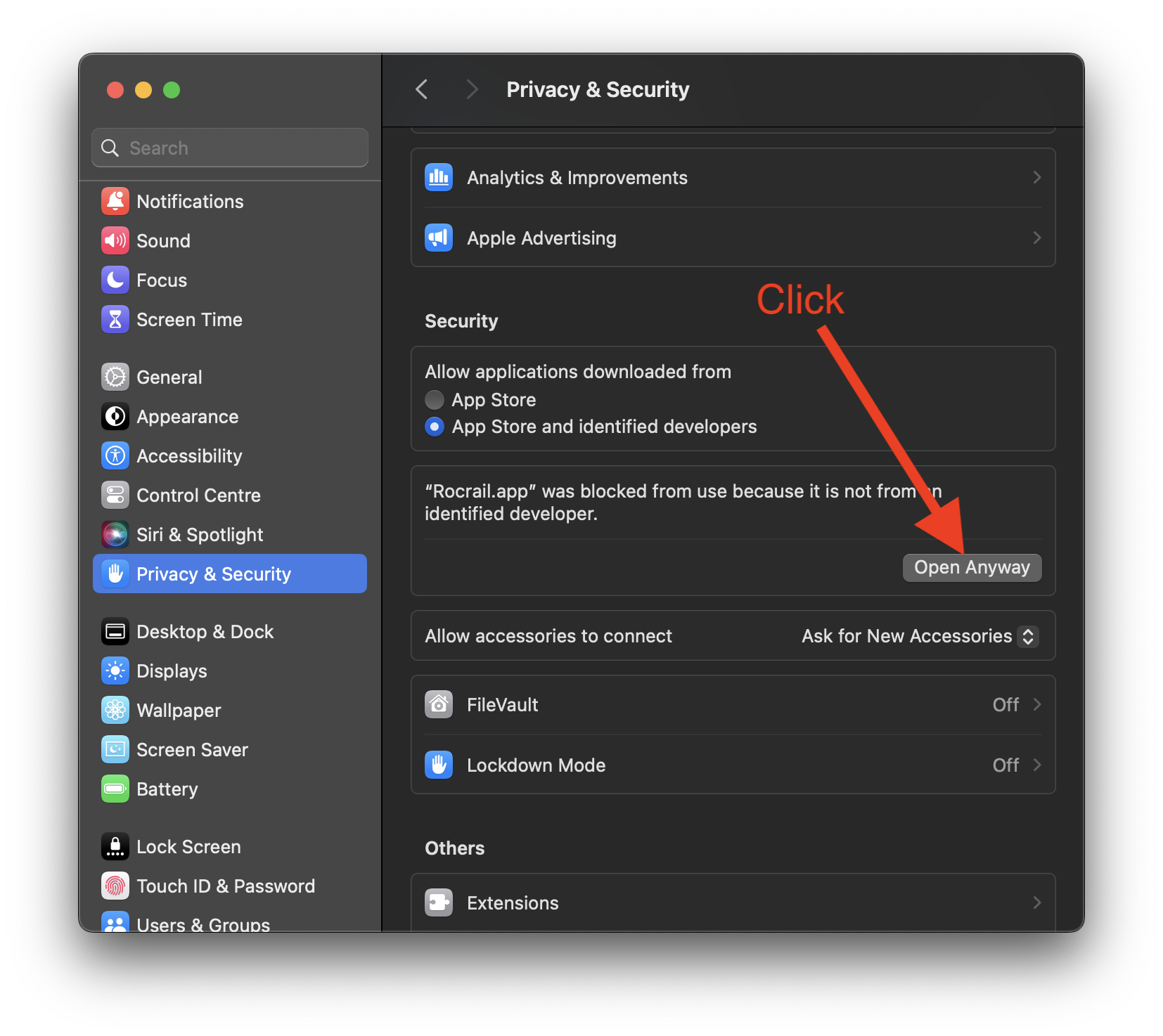Click the FileVault house icon
The width and height of the screenshot is (1163, 1036).
(x=439, y=705)
